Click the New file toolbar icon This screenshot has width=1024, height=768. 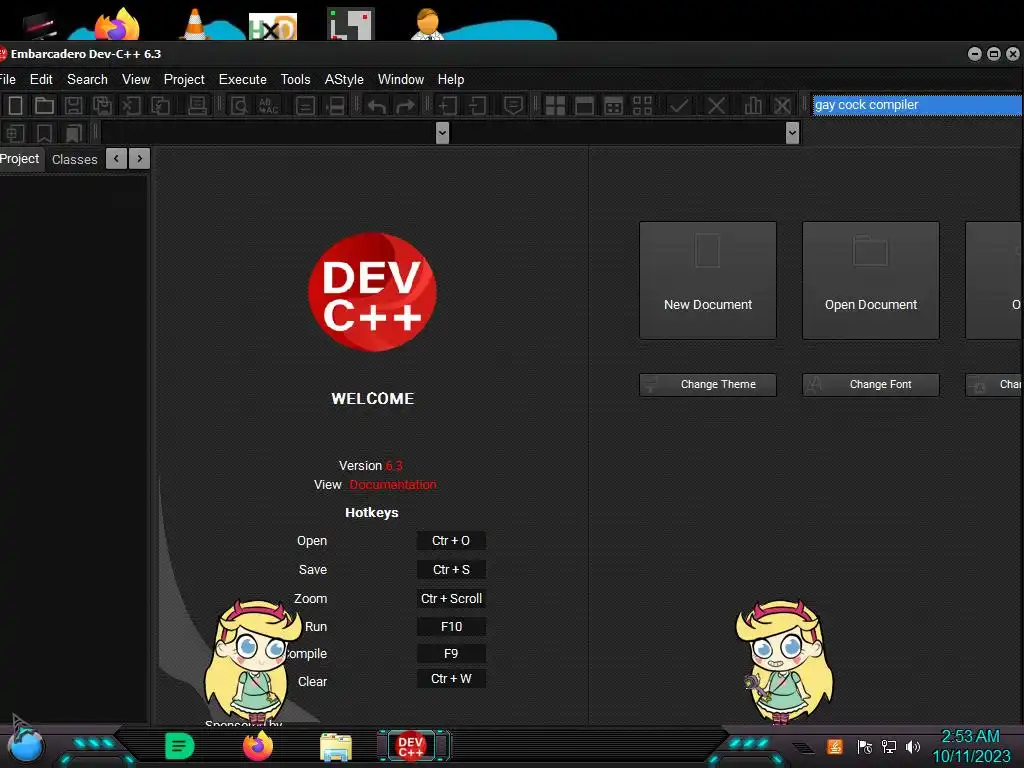point(16,105)
